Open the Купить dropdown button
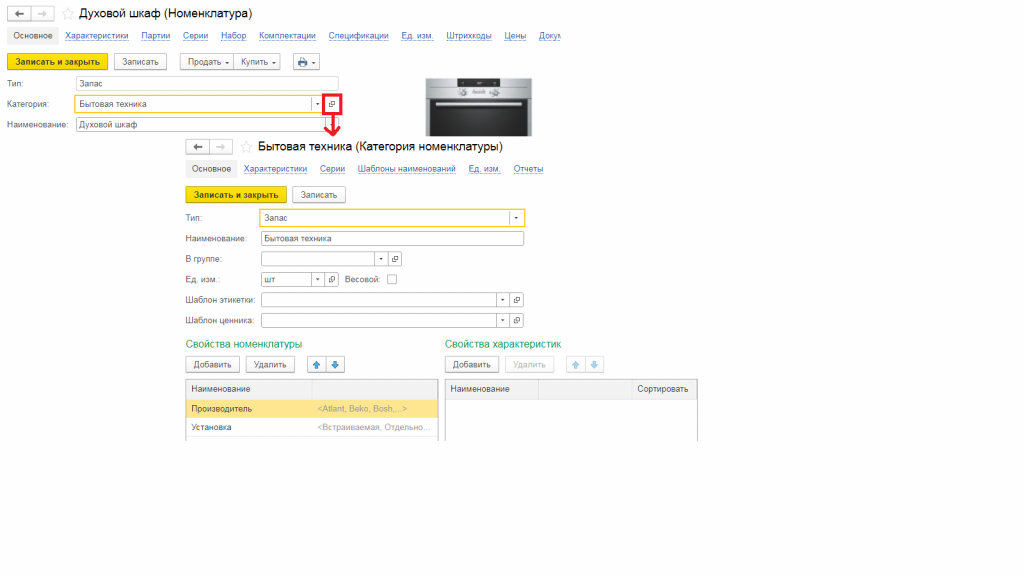The height and width of the screenshot is (576, 1024). (x=257, y=62)
